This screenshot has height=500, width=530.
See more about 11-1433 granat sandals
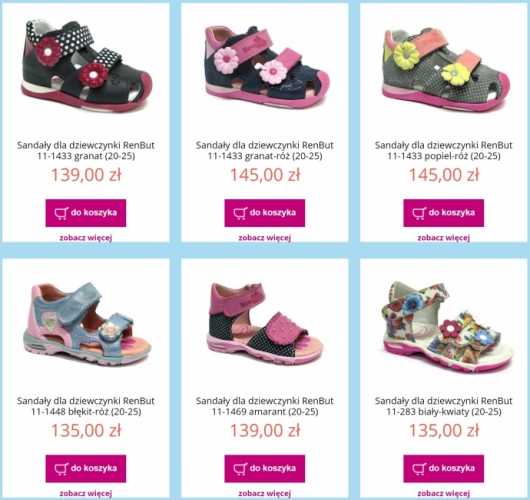(x=86, y=238)
